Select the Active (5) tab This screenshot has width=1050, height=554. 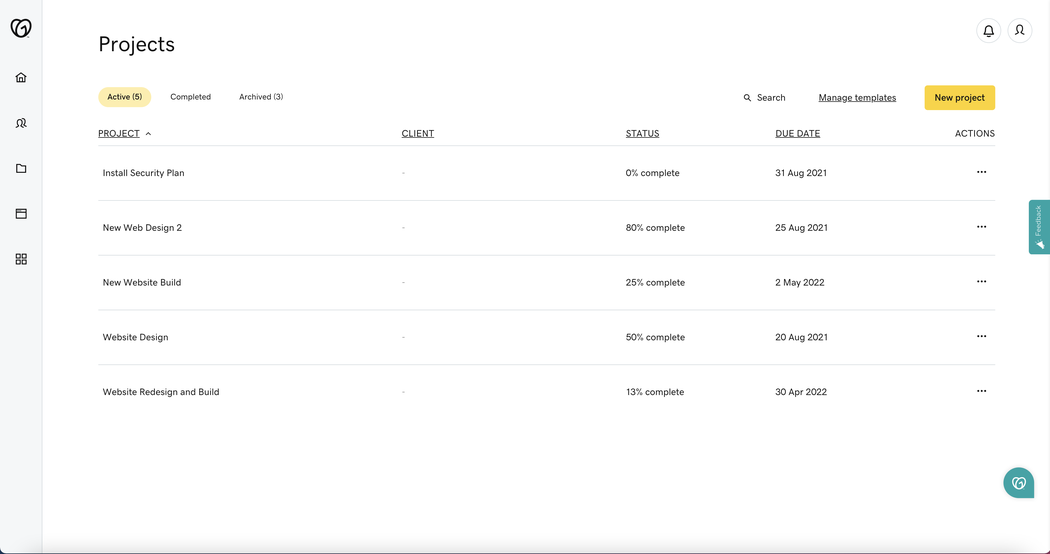(125, 97)
